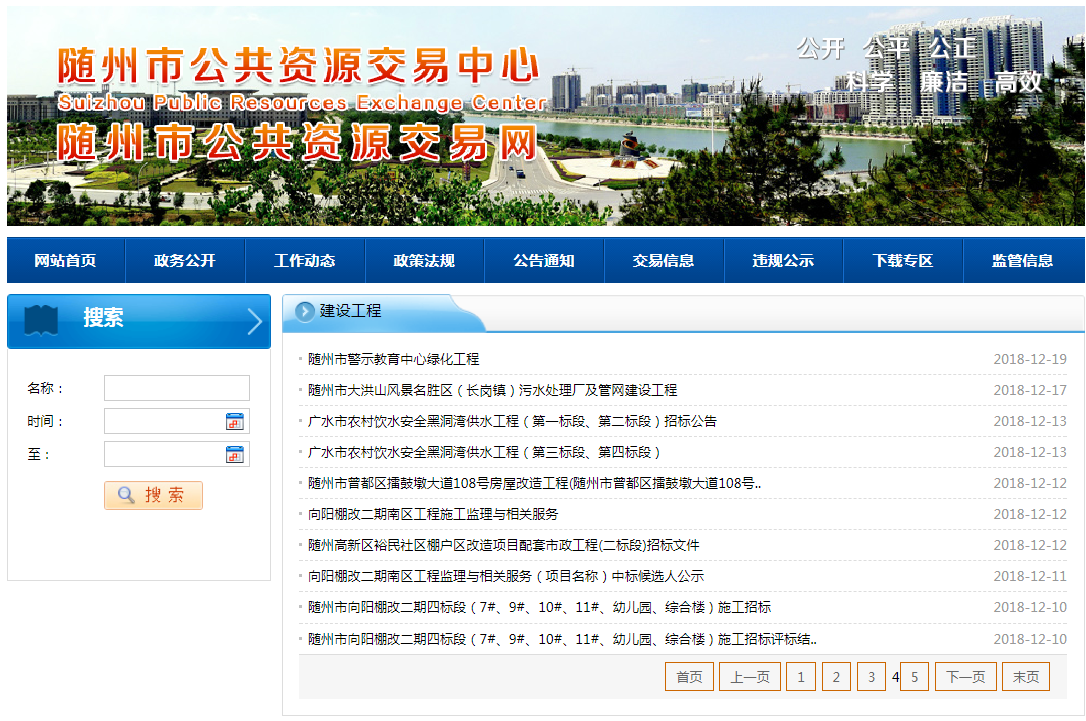This screenshot has width=1086, height=721.
Task: Click the book icon beside 搜索 header
Action: click(41, 320)
